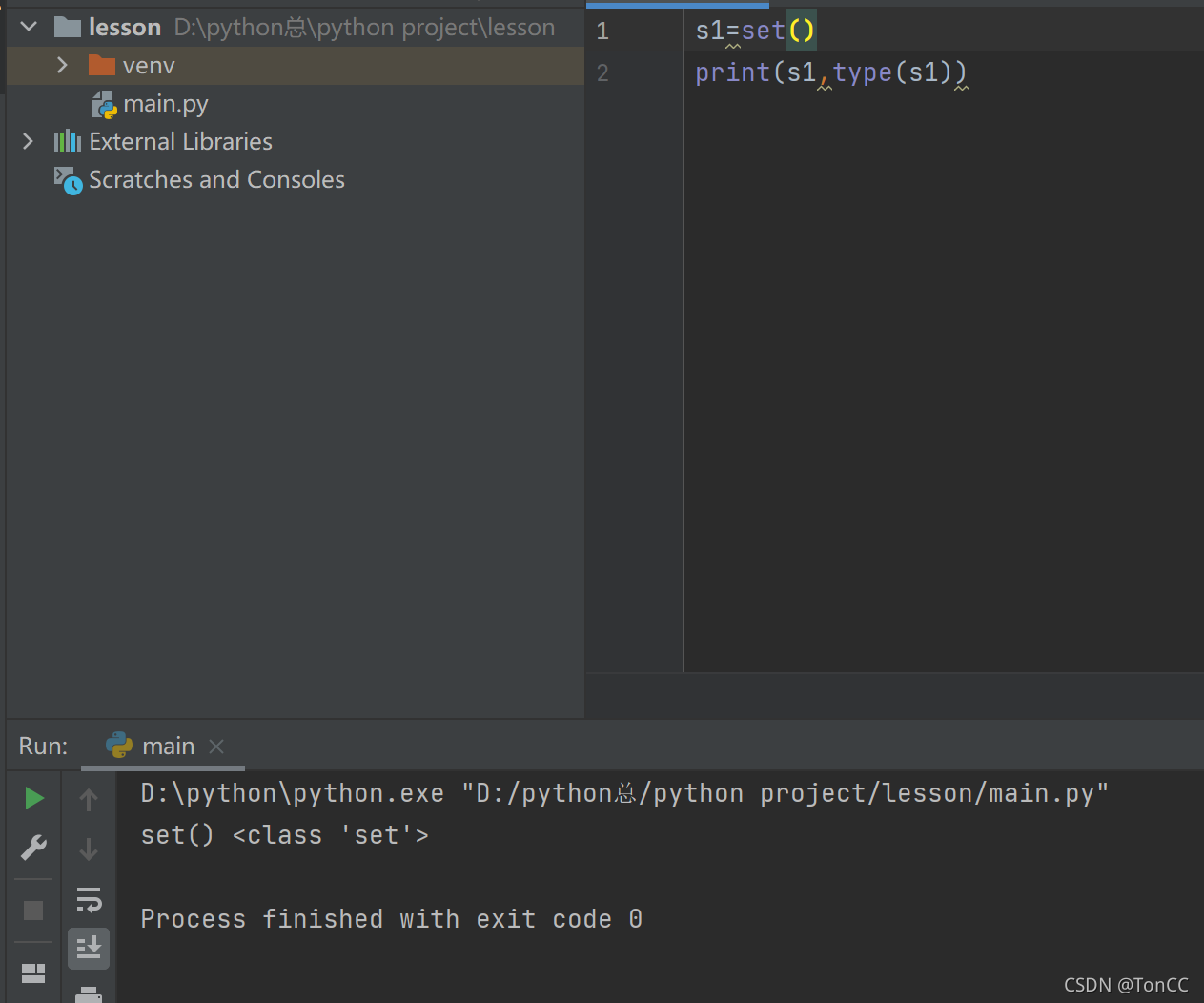Viewport: 1204px width, 1003px height.
Task: Click the main.py Python file icon
Action: click(105, 104)
